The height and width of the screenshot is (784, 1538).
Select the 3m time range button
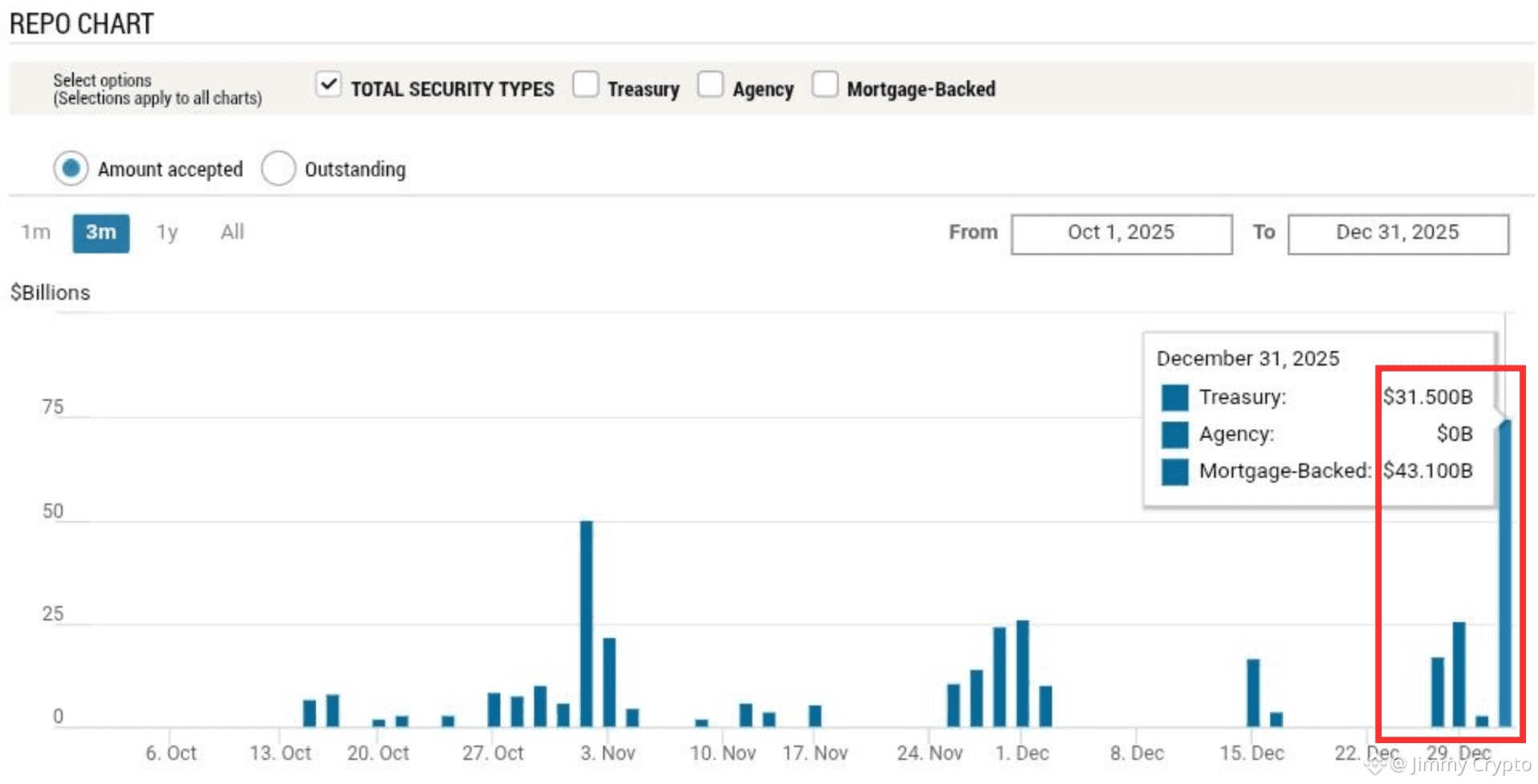click(101, 233)
